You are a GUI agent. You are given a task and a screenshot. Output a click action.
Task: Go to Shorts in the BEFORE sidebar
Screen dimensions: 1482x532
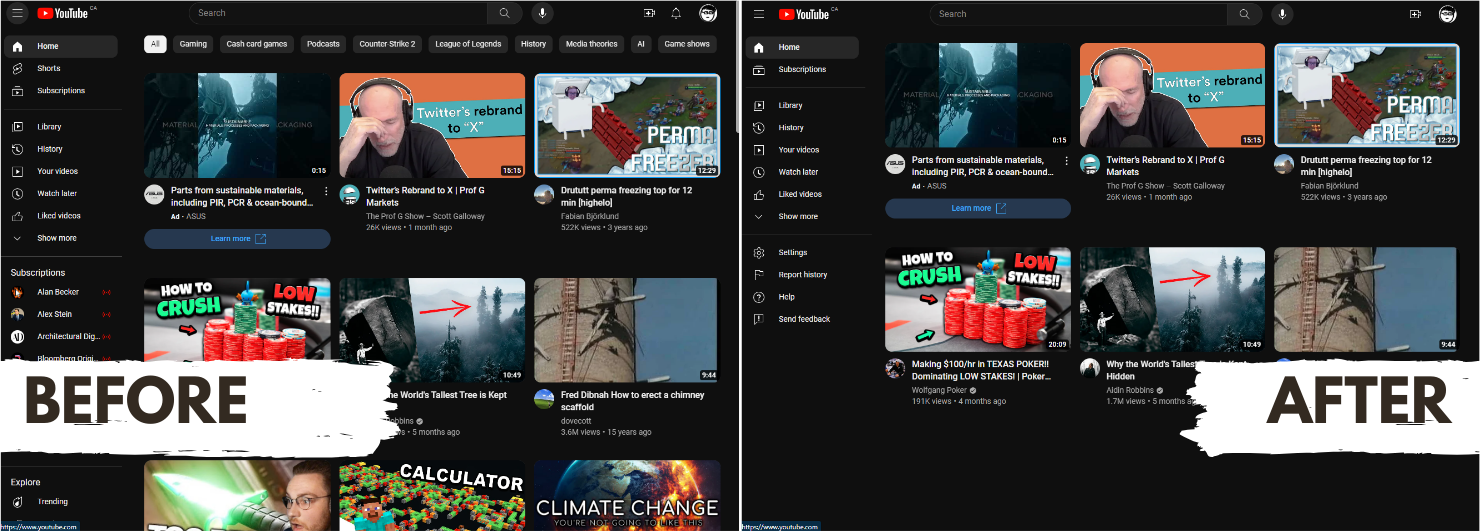click(x=61, y=68)
